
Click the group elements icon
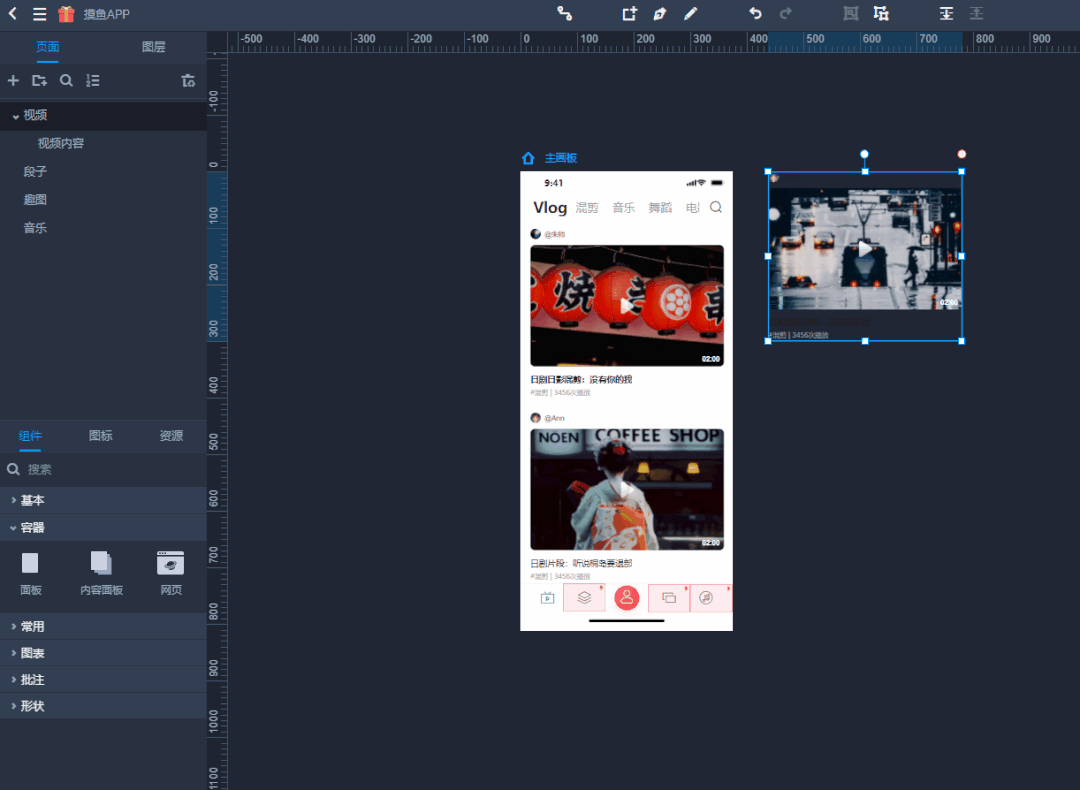pos(851,14)
